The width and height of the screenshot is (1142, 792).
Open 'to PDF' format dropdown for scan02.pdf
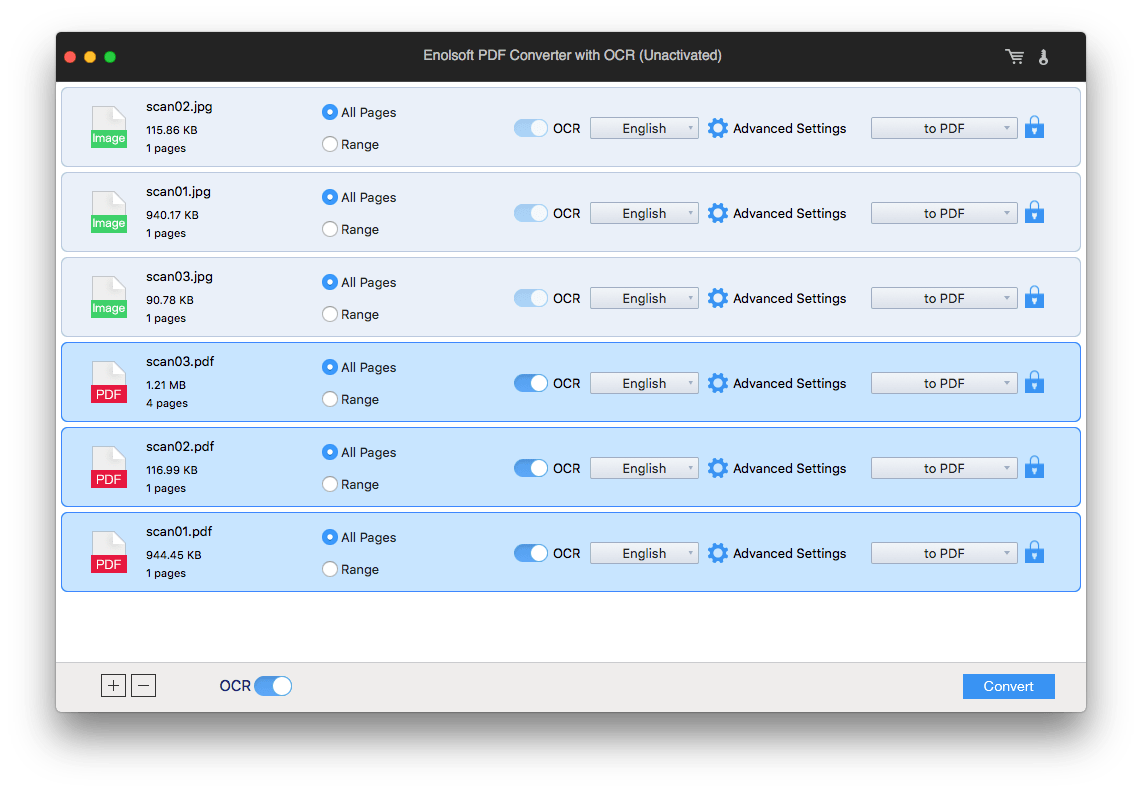[944, 468]
